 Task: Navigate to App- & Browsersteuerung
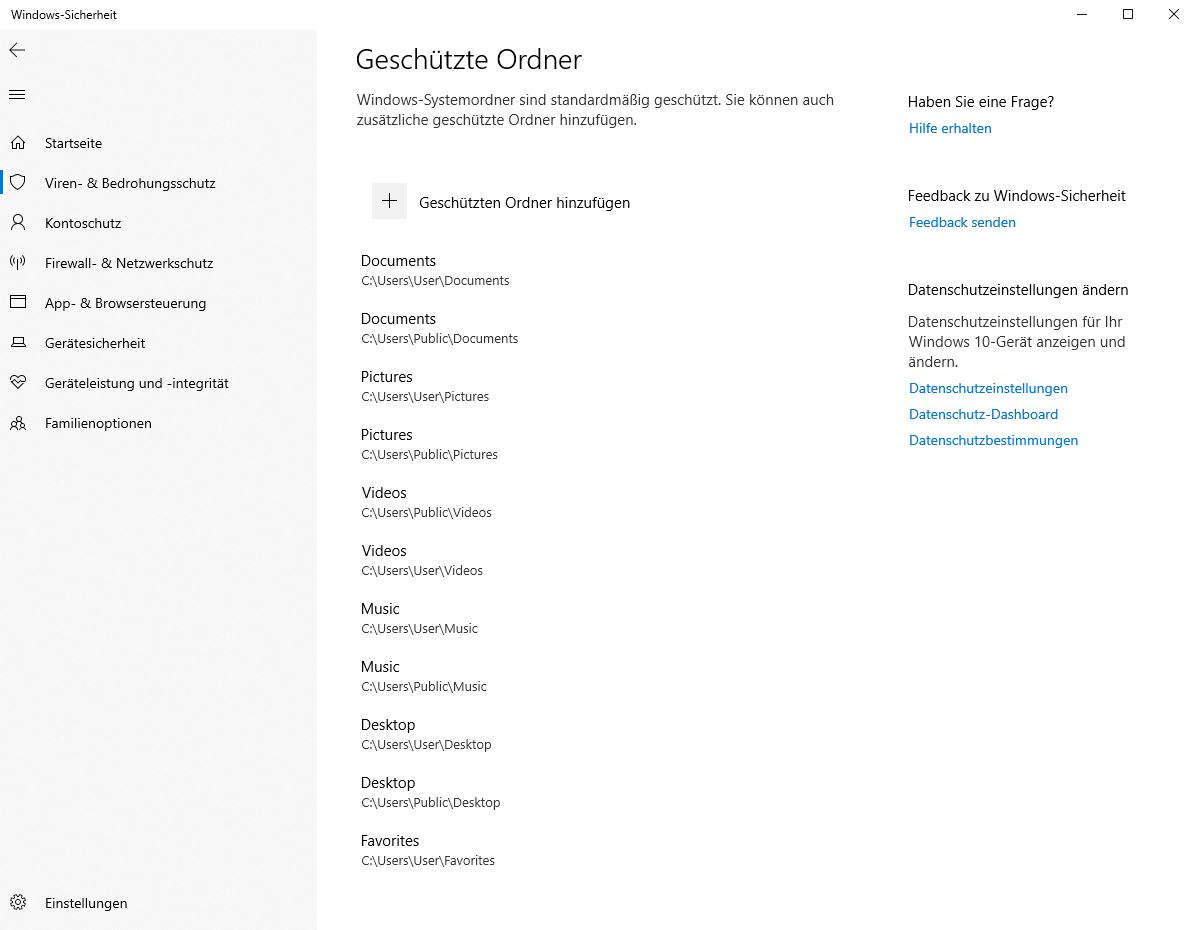coord(125,303)
